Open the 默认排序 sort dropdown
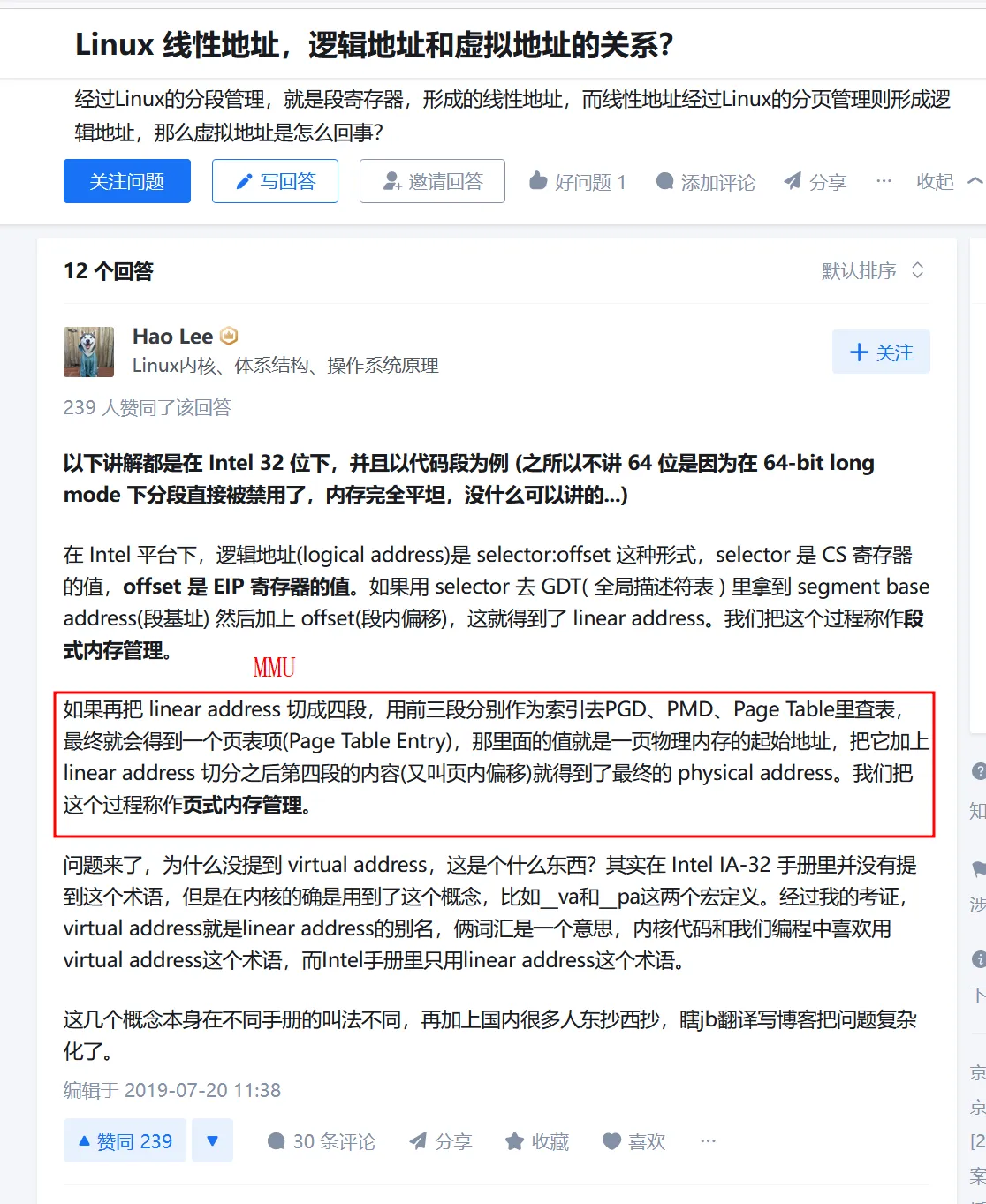 click(x=873, y=270)
